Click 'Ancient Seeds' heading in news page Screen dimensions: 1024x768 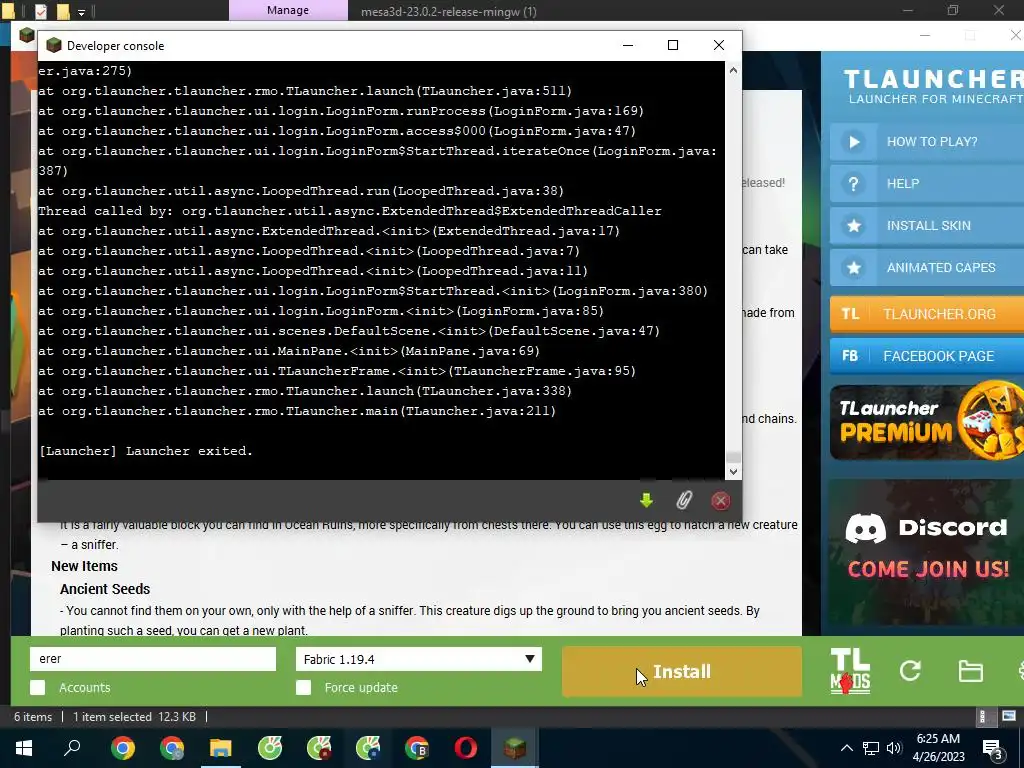click(105, 589)
